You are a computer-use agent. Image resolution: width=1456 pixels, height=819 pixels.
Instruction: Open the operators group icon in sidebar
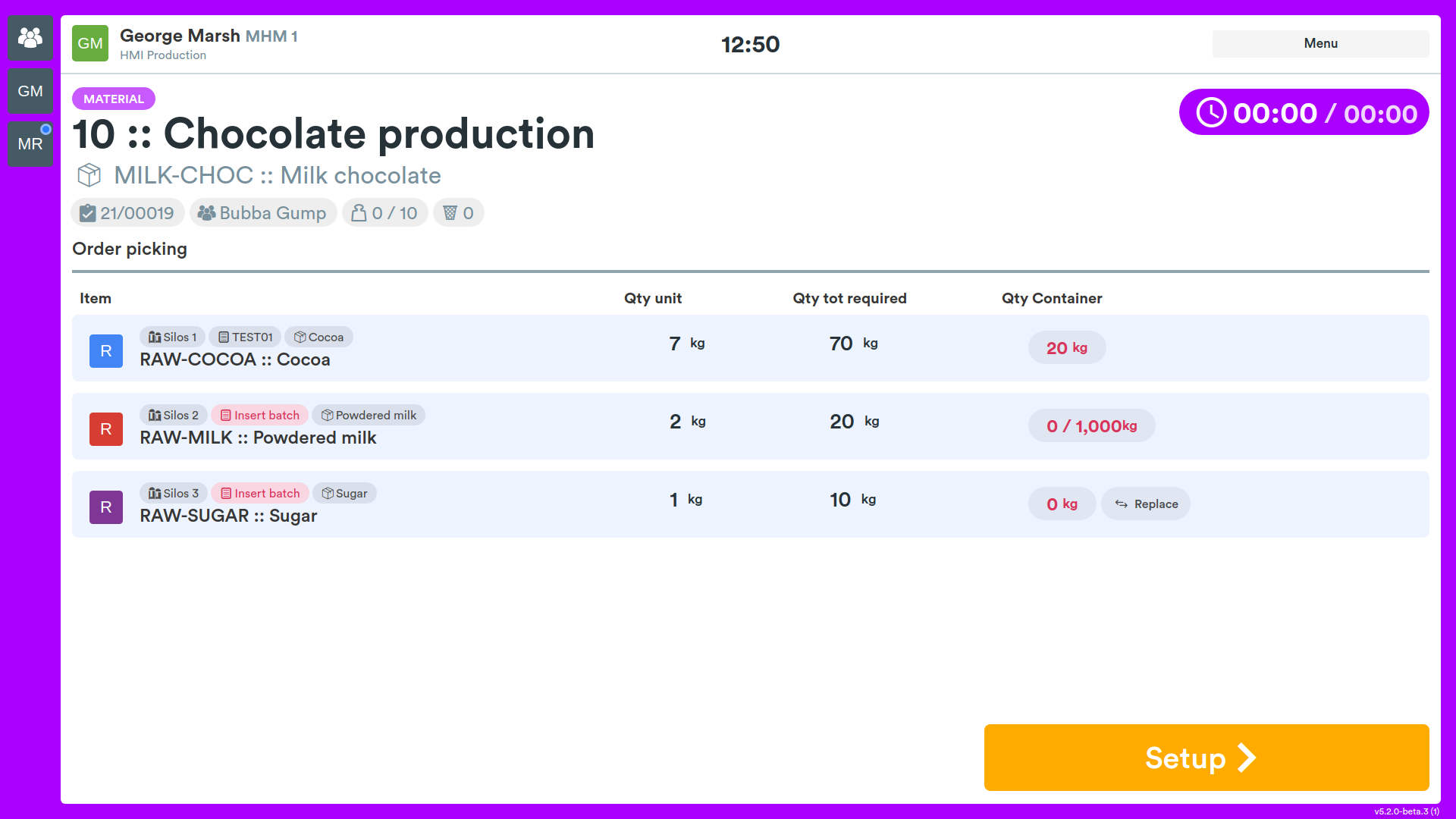30,37
